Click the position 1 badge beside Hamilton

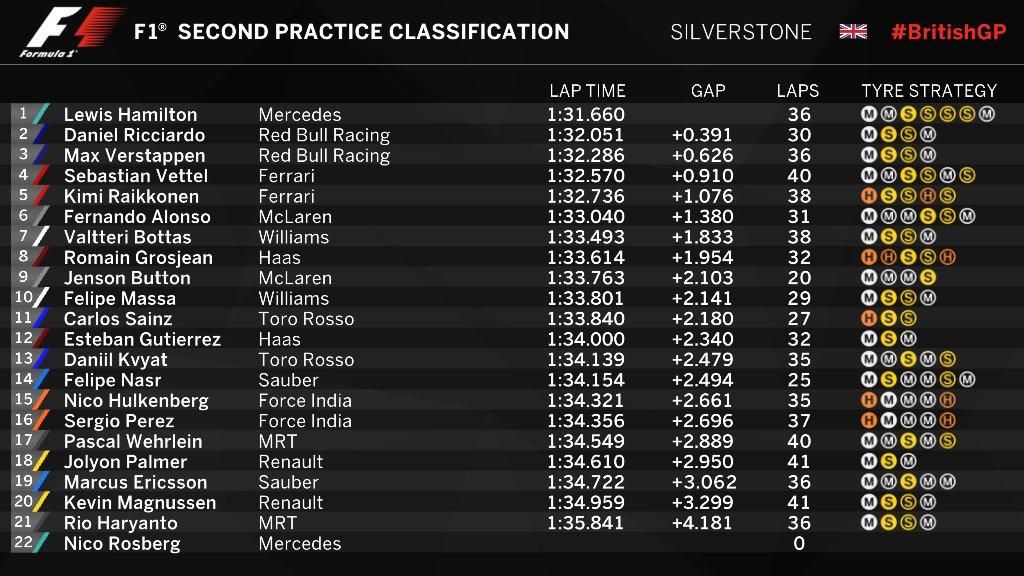[24, 114]
